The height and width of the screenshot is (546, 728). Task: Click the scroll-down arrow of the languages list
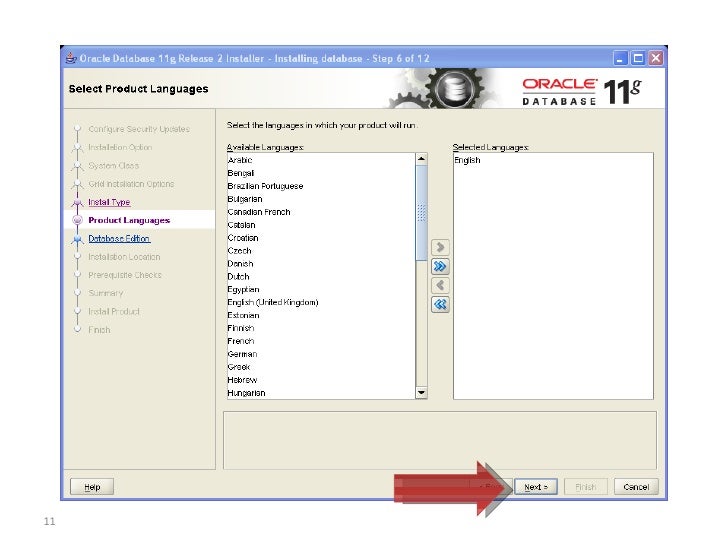point(421,393)
